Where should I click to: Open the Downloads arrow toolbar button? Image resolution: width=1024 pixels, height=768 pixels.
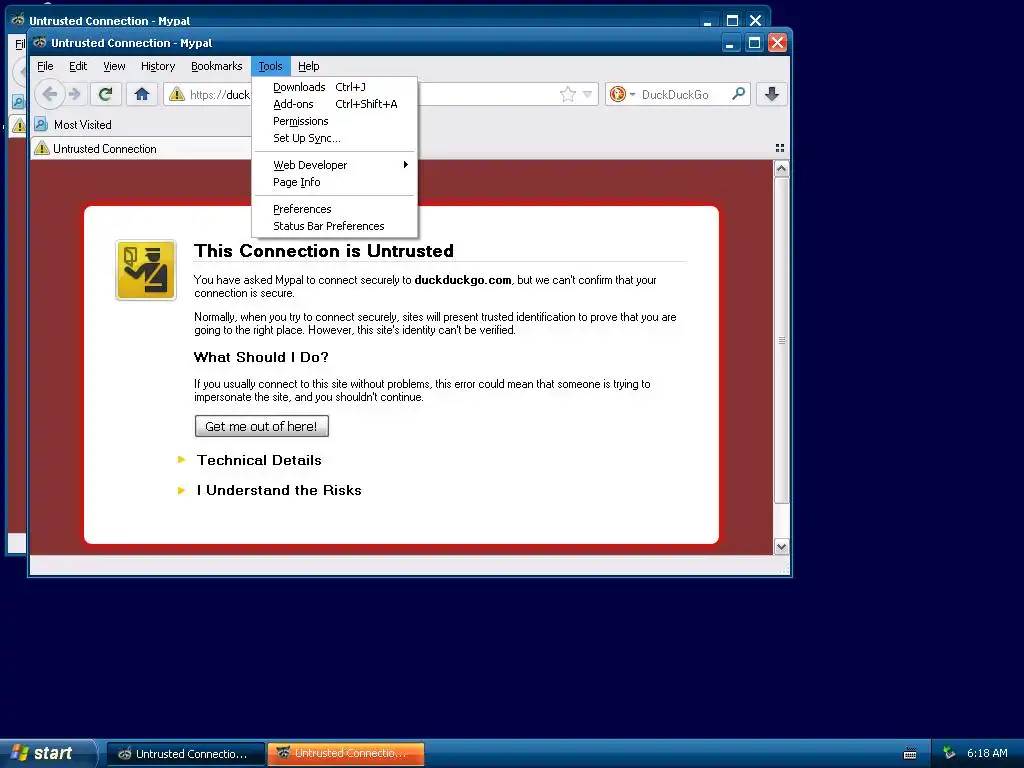[x=772, y=95]
